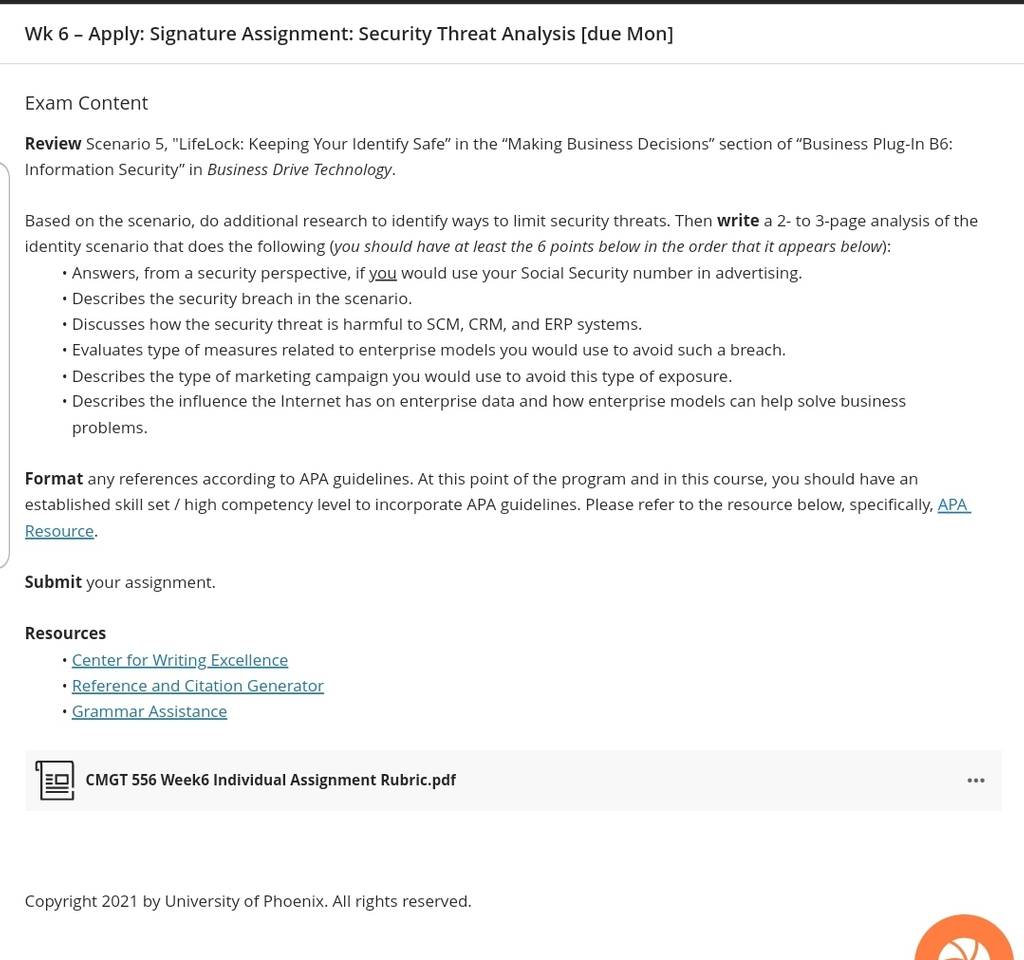Image resolution: width=1024 pixels, height=960 pixels.
Task: Open CMGT 556 Week6 Individual Assignment Rubric.pdf
Action: coord(270,780)
